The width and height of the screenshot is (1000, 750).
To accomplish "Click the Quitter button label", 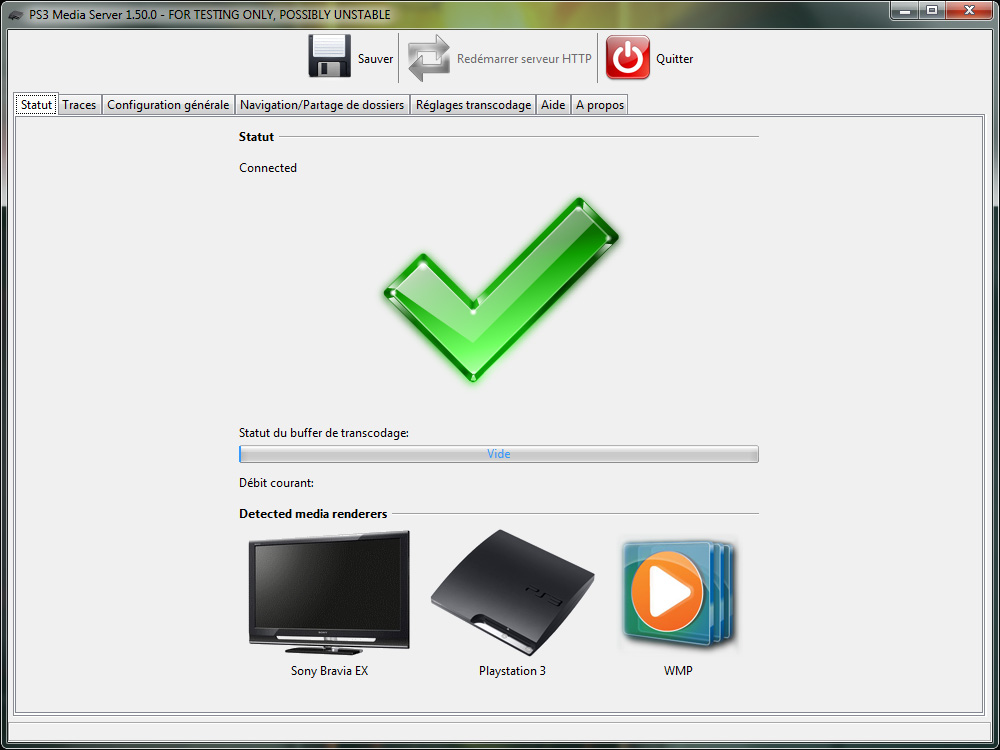I will coord(675,59).
